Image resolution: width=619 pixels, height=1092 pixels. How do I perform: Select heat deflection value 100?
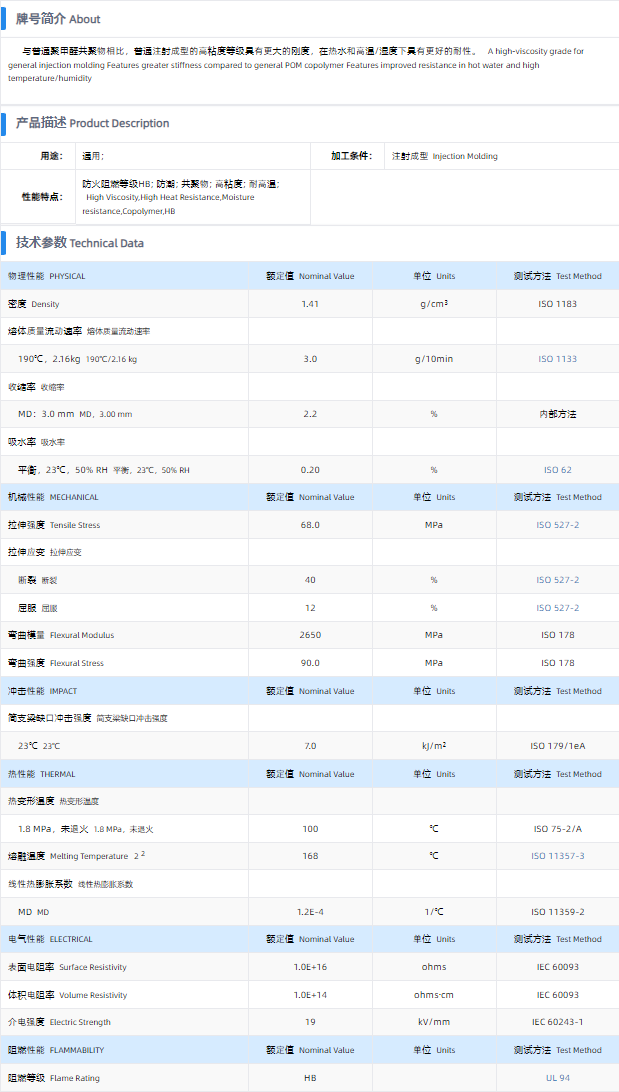[310, 829]
